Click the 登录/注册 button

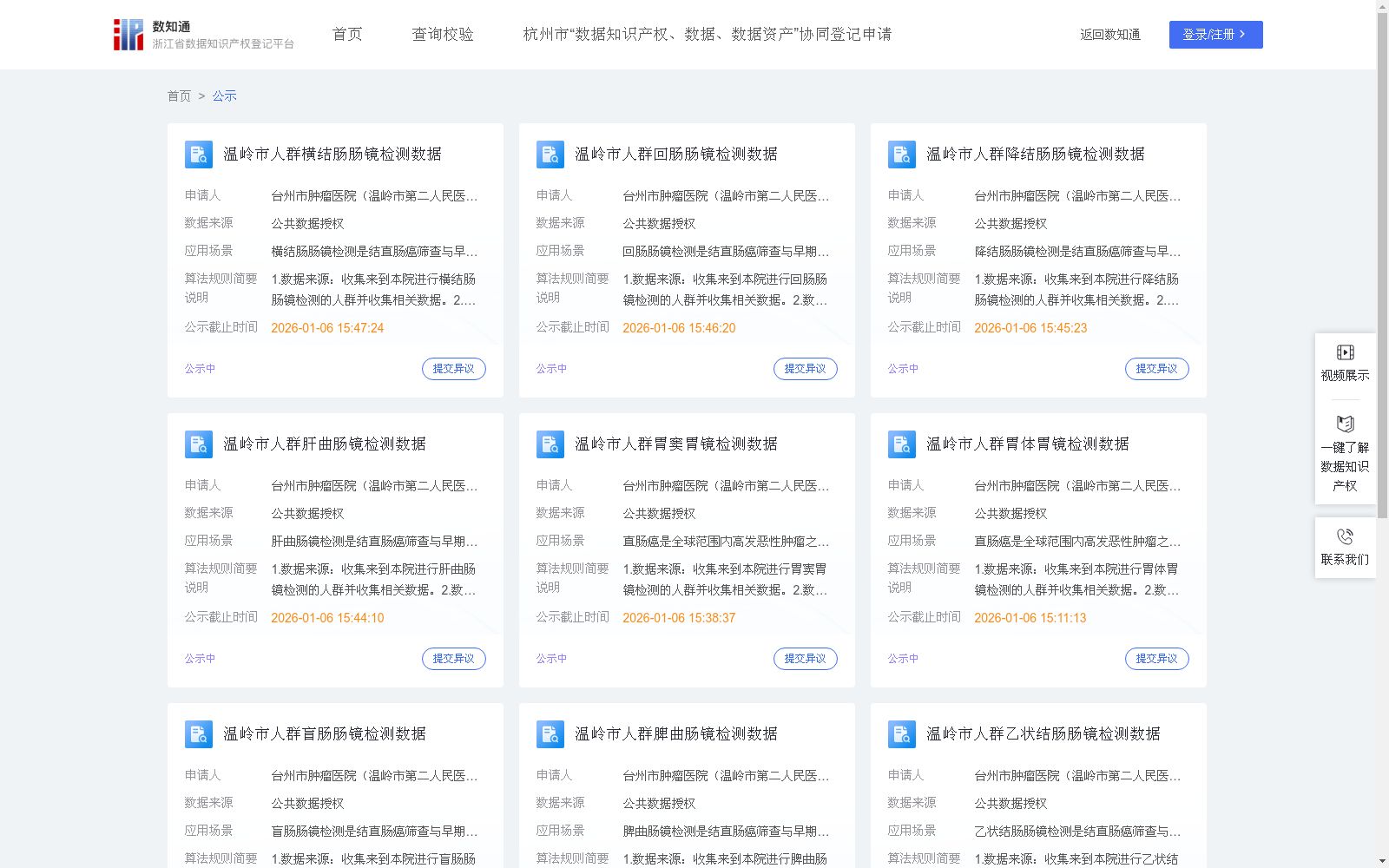pos(1216,35)
